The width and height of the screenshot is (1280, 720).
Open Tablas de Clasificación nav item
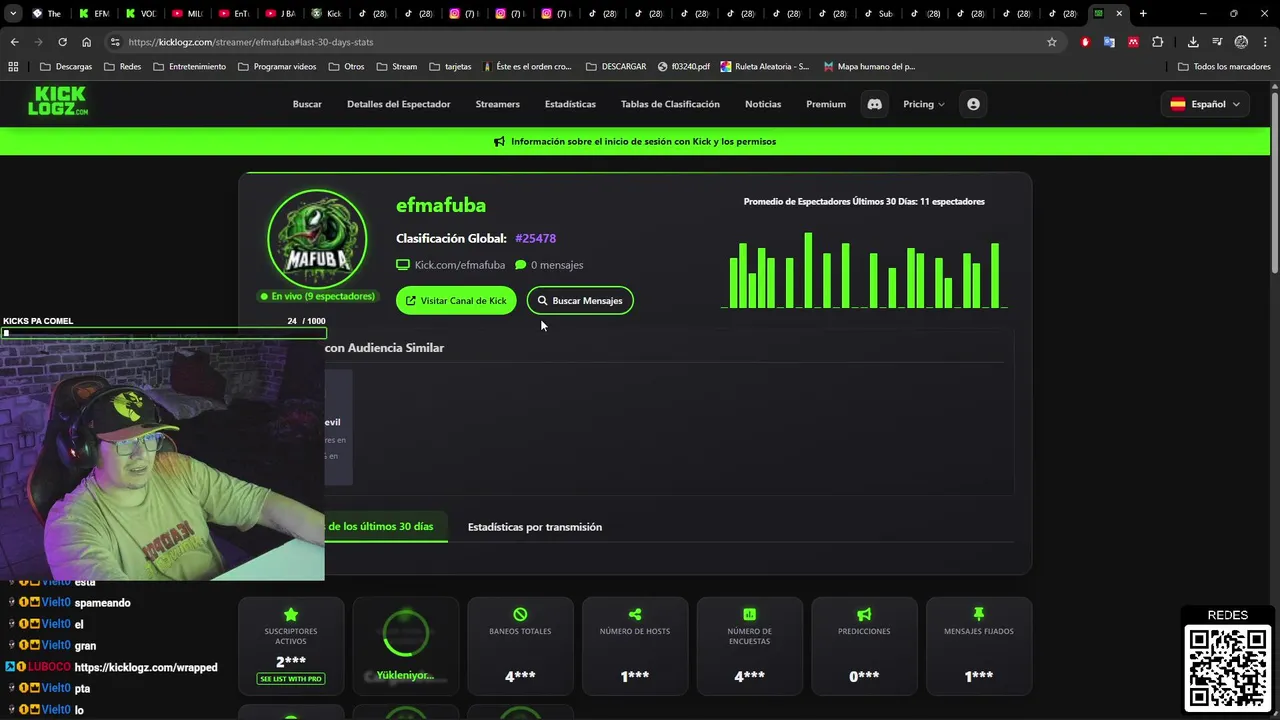(x=670, y=104)
